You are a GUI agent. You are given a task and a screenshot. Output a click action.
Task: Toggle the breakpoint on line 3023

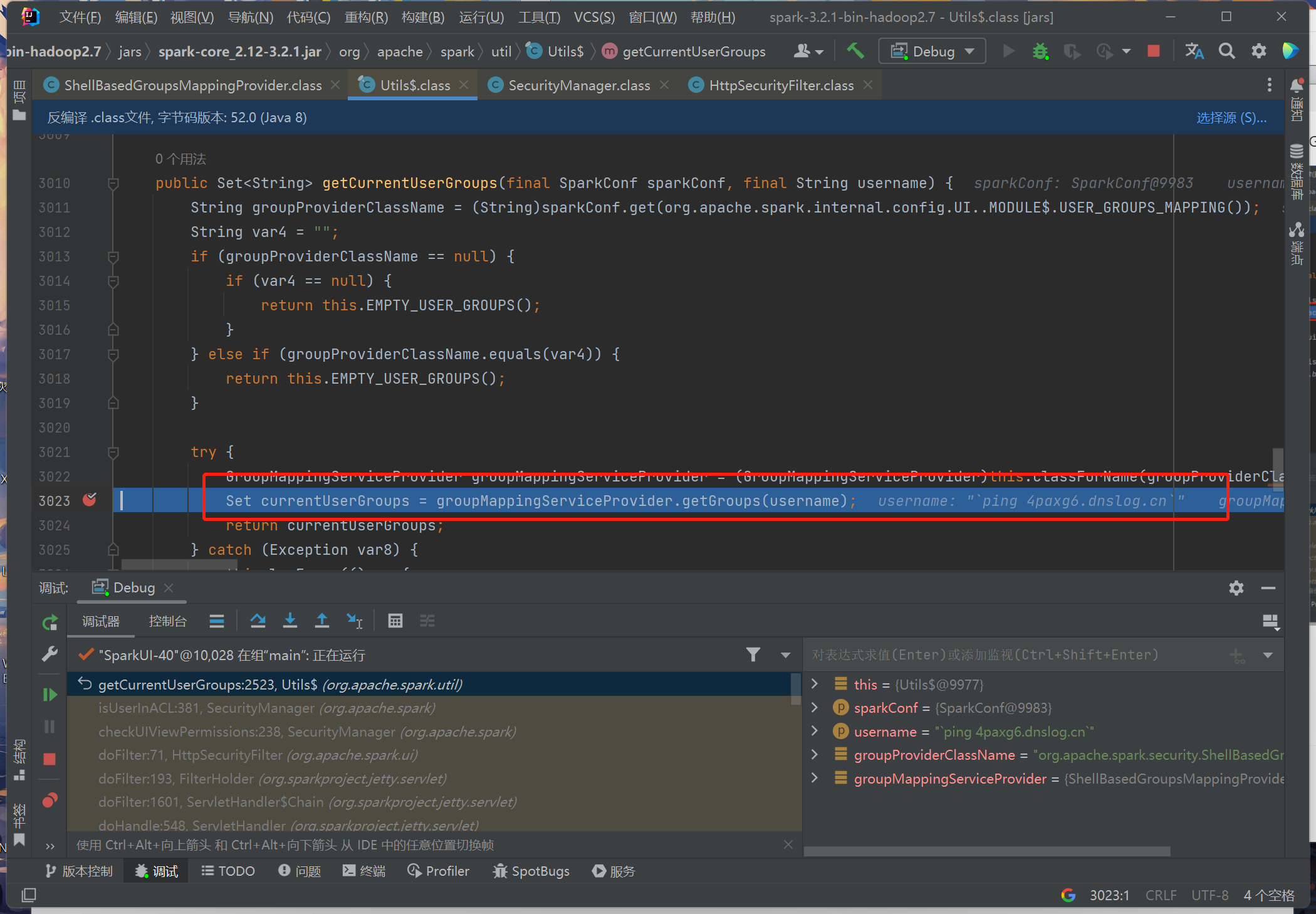90,500
